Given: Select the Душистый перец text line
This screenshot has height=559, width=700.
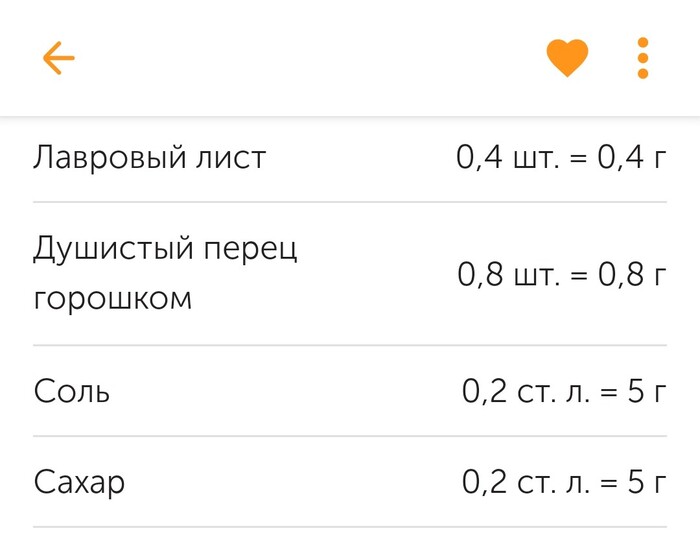Looking at the screenshot, I should 166,248.
